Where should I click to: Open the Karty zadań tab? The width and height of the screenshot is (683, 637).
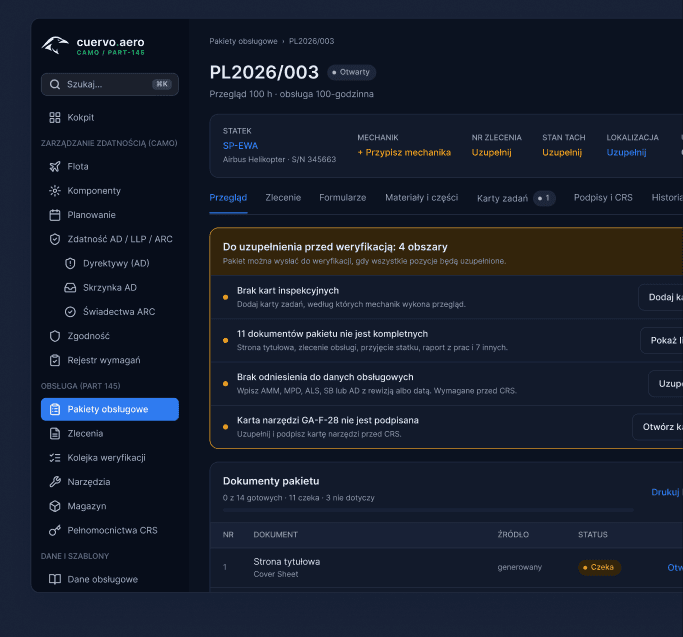tap(516, 198)
